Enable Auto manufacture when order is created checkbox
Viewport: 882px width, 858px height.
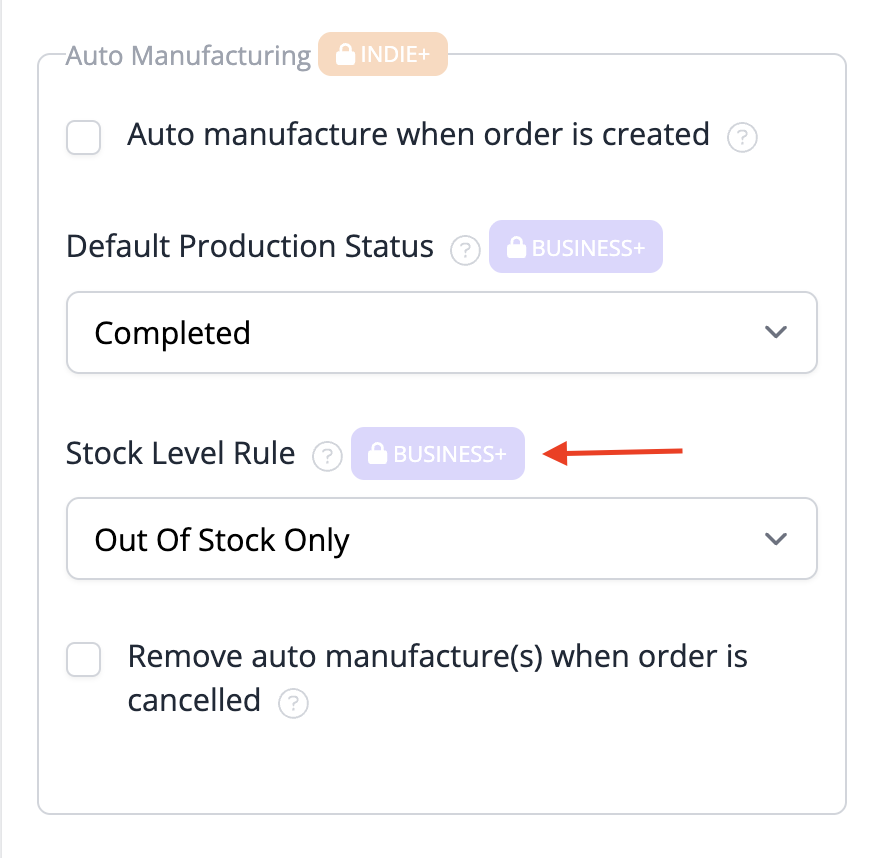(x=84, y=137)
